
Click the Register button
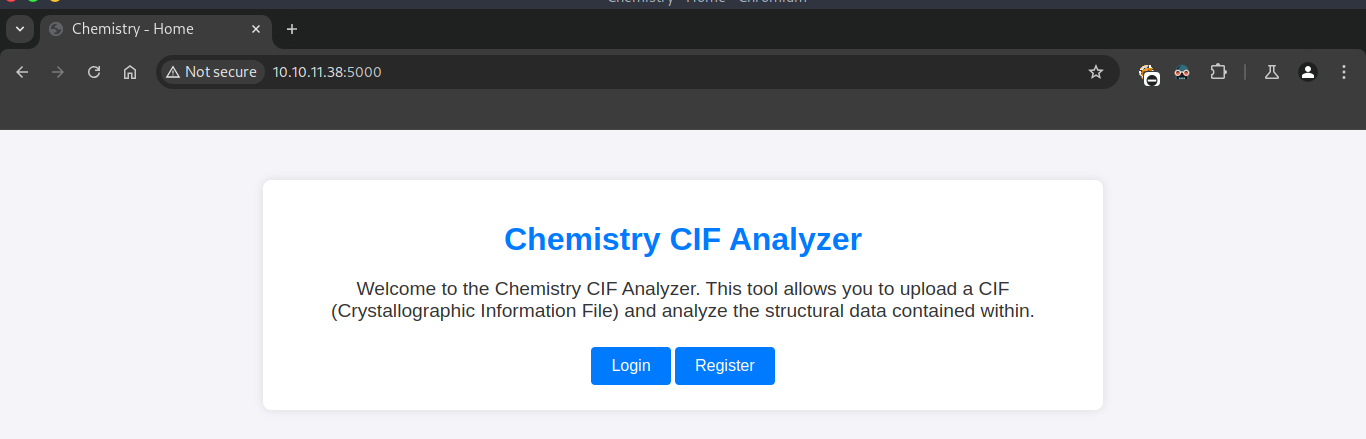point(725,366)
